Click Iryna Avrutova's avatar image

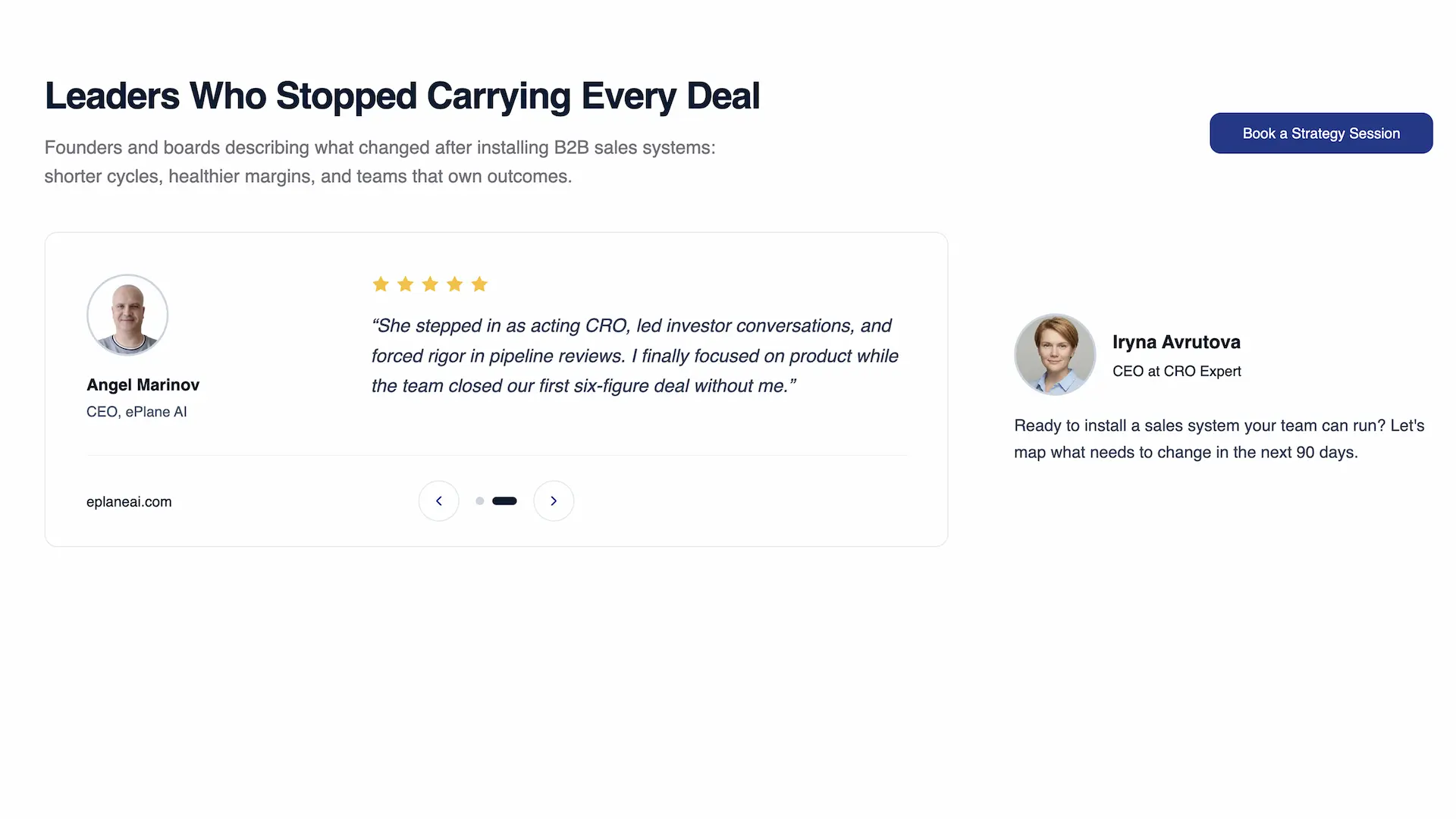[1055, 354]
